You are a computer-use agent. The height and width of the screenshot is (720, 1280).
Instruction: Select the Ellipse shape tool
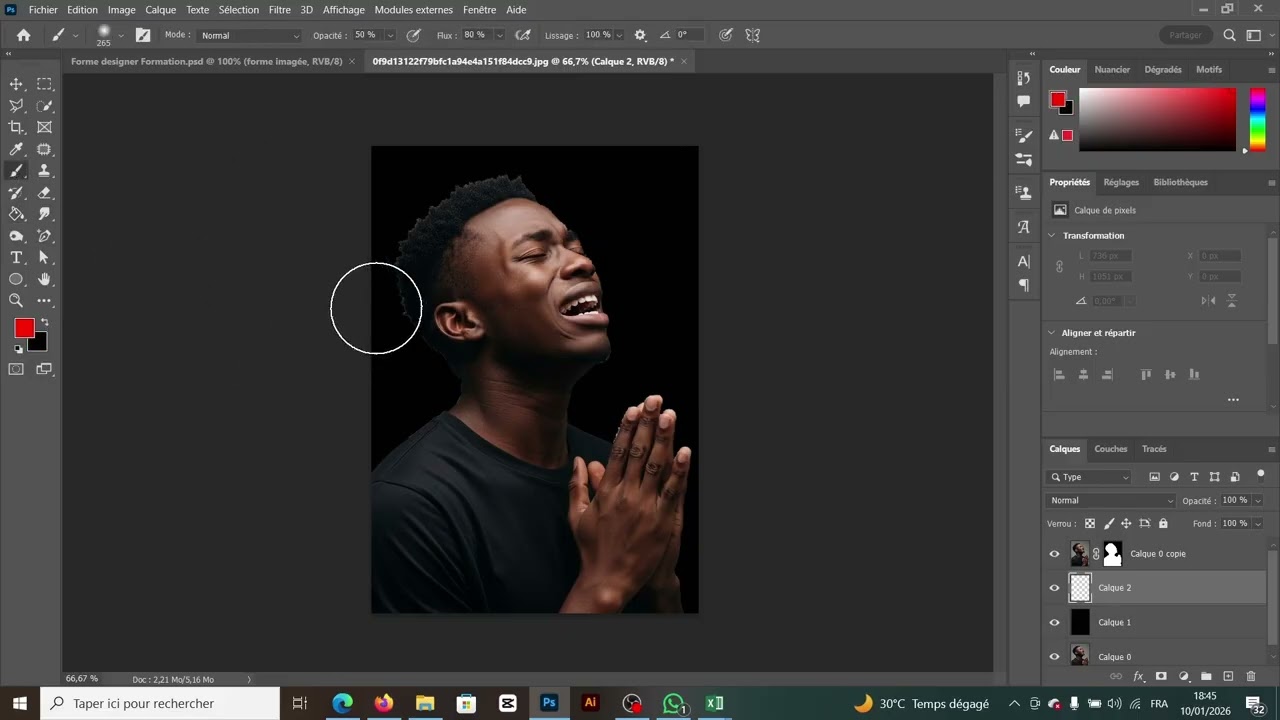click(16, 279)
